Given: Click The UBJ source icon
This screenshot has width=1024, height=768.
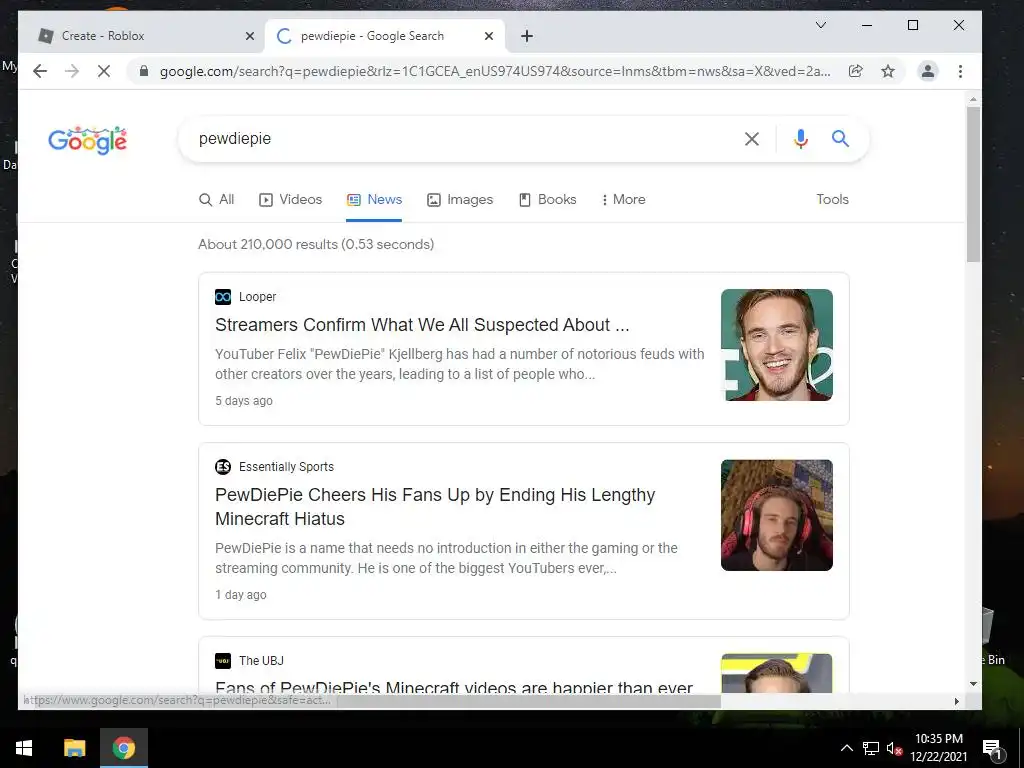Looking at the screenshot, I should point(223,661).
